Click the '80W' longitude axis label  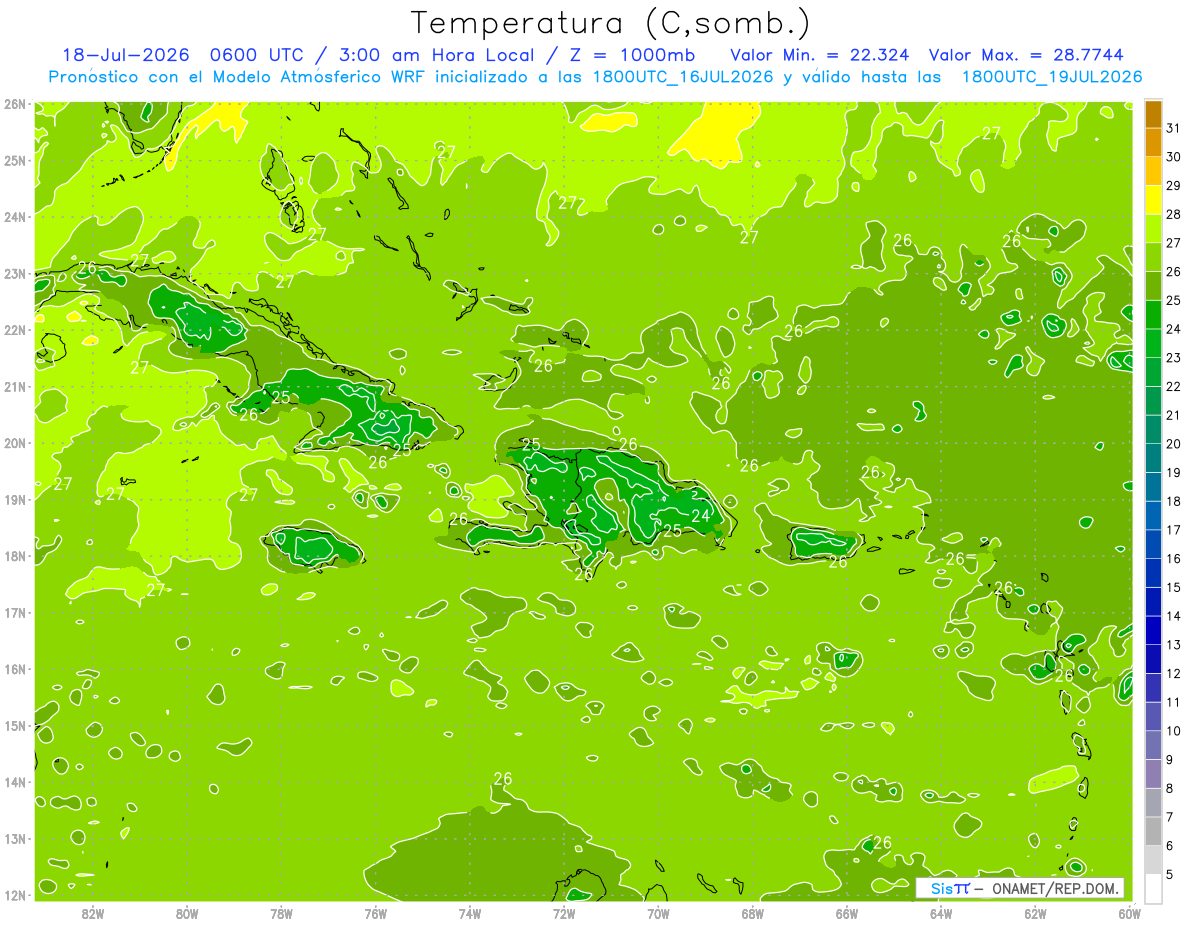pos(187,913)
